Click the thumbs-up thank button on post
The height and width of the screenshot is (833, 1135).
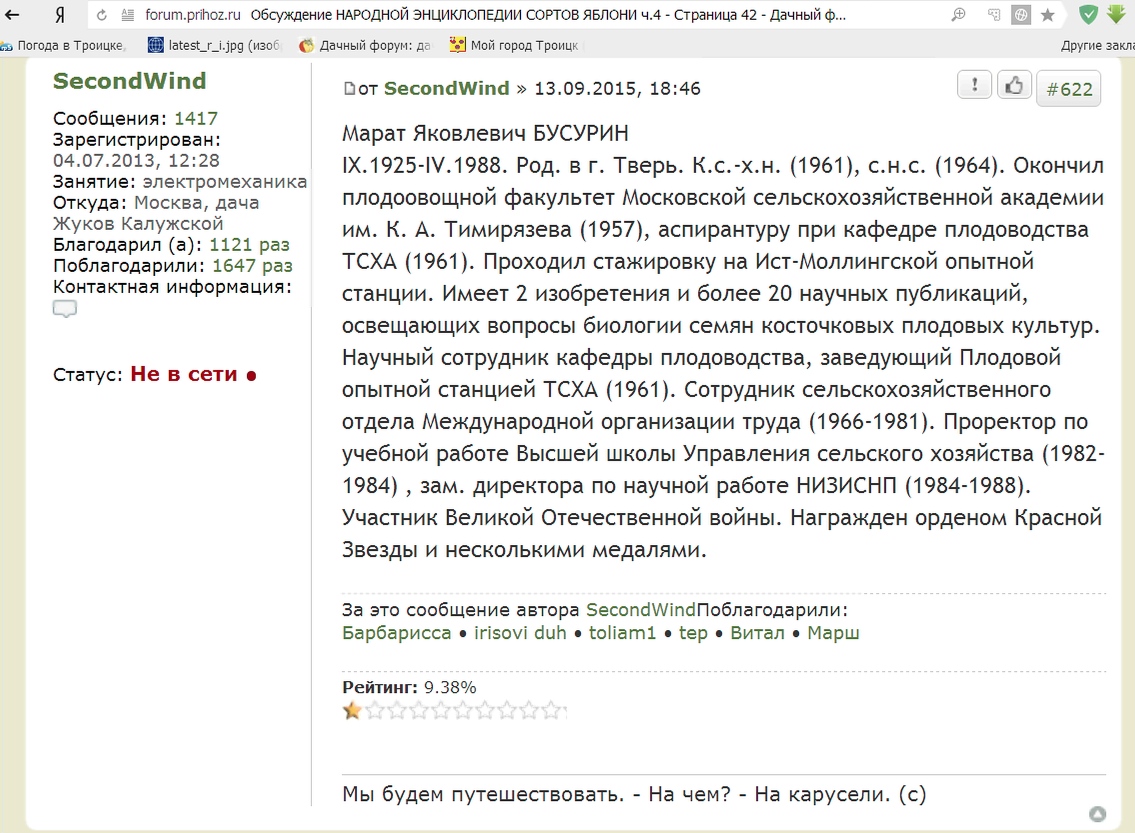tap(1014, 86)
